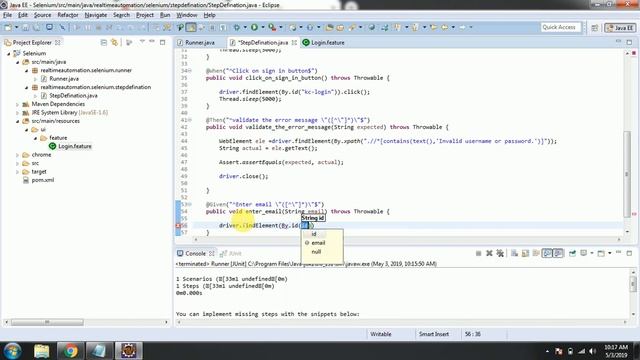640x360 pixels.
Task: Click the Debug bug icon in toolbar
Action: click(x=237, y=27)
